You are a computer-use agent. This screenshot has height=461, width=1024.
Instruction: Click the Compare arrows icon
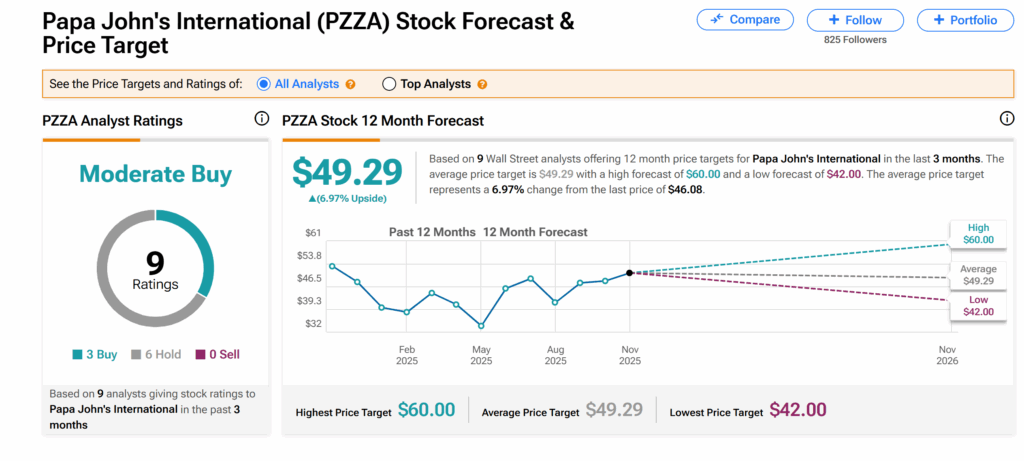[x=716, y=20]
